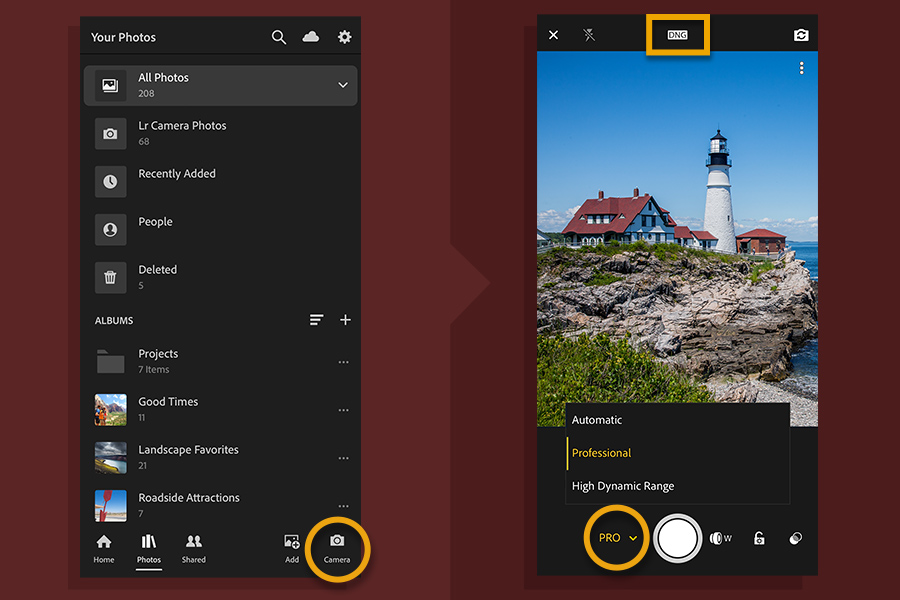The image size is (900, 600).
Task: Click Landscape Favorites thumbnail
Action: (x=110, y=458)
